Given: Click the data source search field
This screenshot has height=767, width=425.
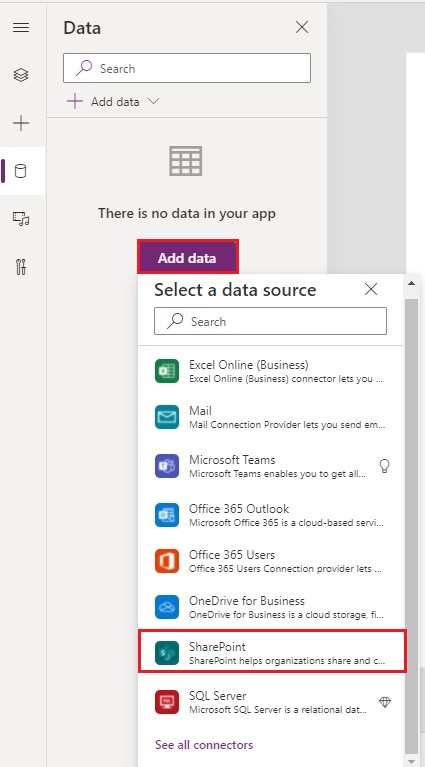Looking at the screenshot, I should [270, 321].
